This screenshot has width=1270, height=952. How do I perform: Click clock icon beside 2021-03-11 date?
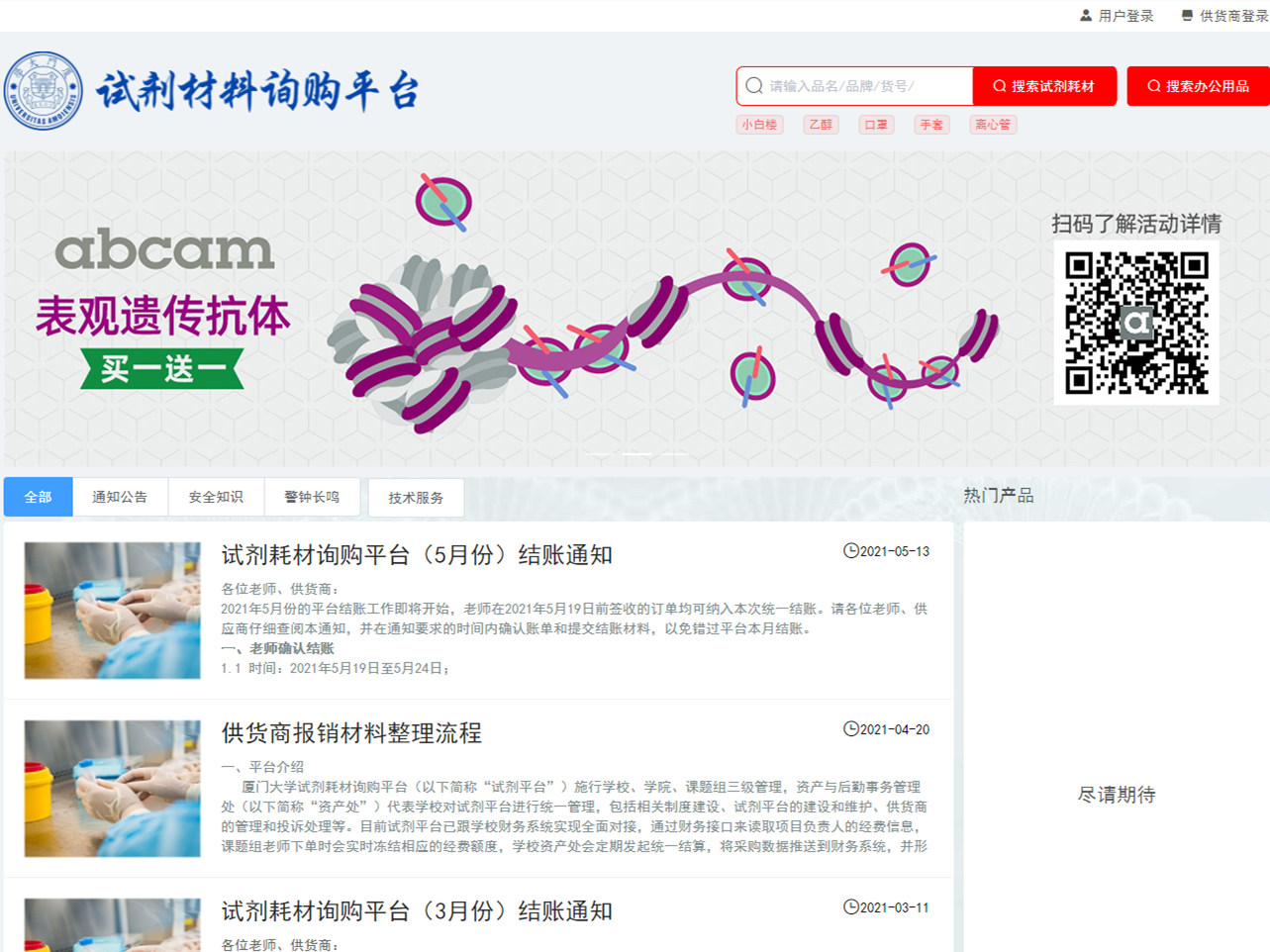[850, 907]
